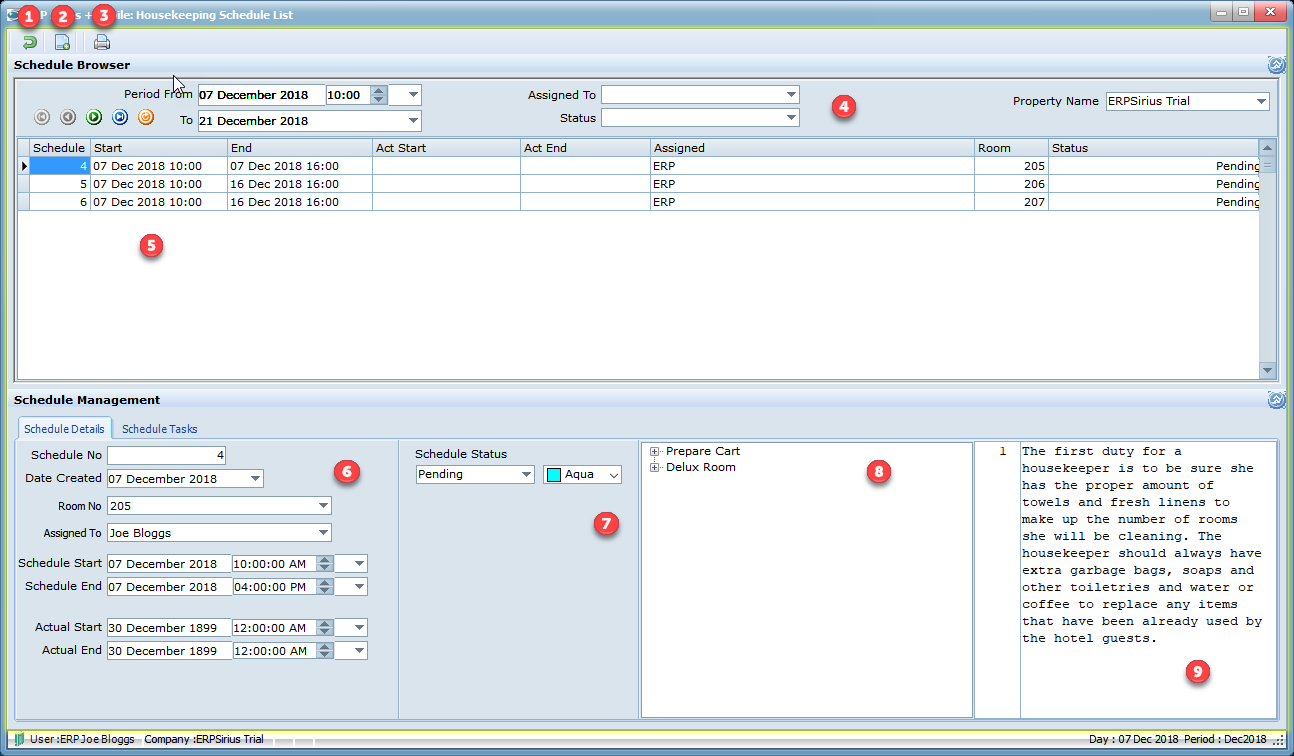1294x756 pixels.
Task: Collapse the Schedule Browser panel using its header icon
Action: (1276, 65)
